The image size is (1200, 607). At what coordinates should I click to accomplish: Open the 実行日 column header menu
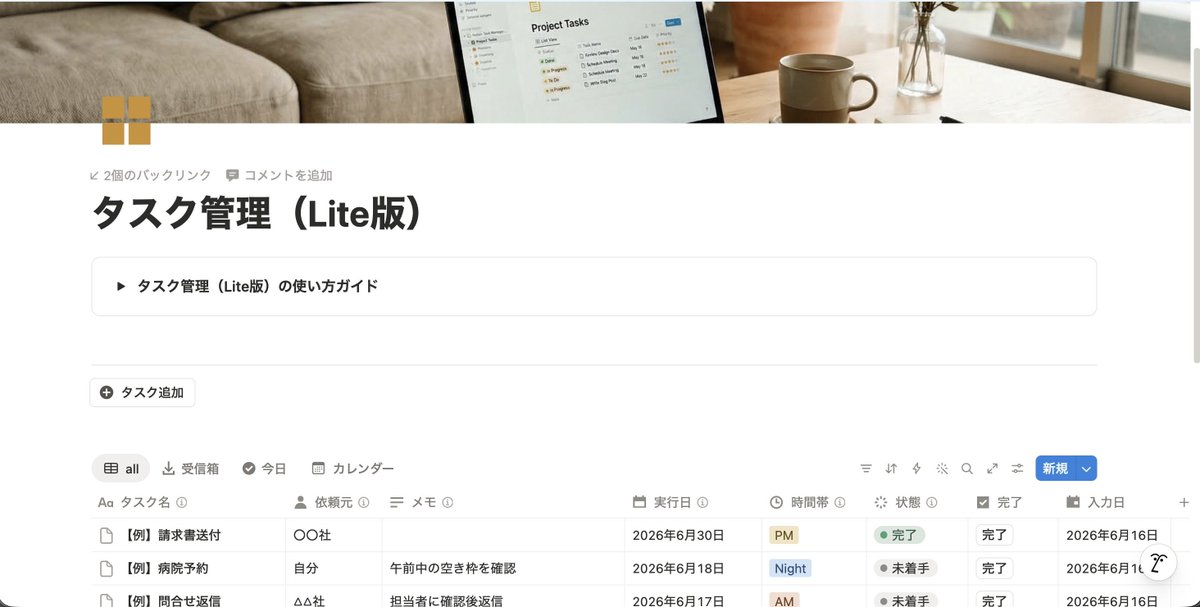click(694, 502)
